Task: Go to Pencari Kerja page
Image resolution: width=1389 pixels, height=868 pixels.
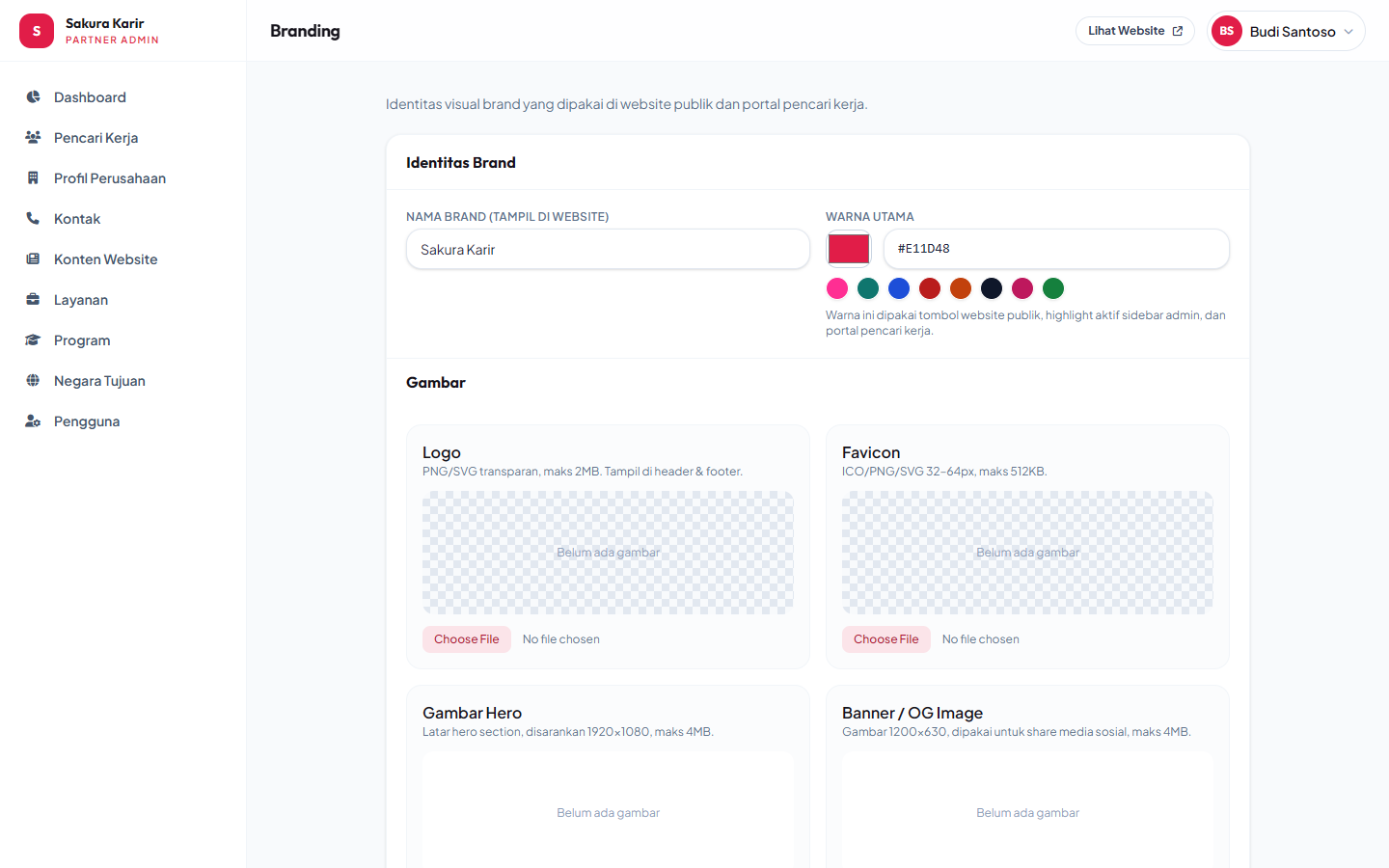Action: click(123, 138)
